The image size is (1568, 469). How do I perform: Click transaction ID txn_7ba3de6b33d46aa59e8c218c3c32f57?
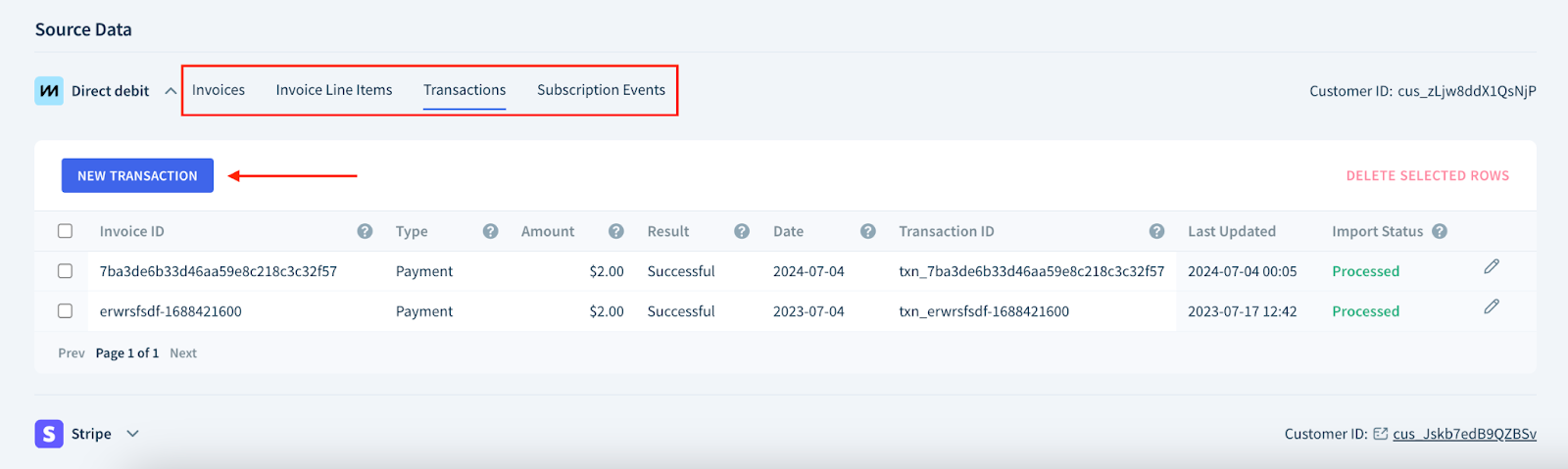pos(1032,271)
